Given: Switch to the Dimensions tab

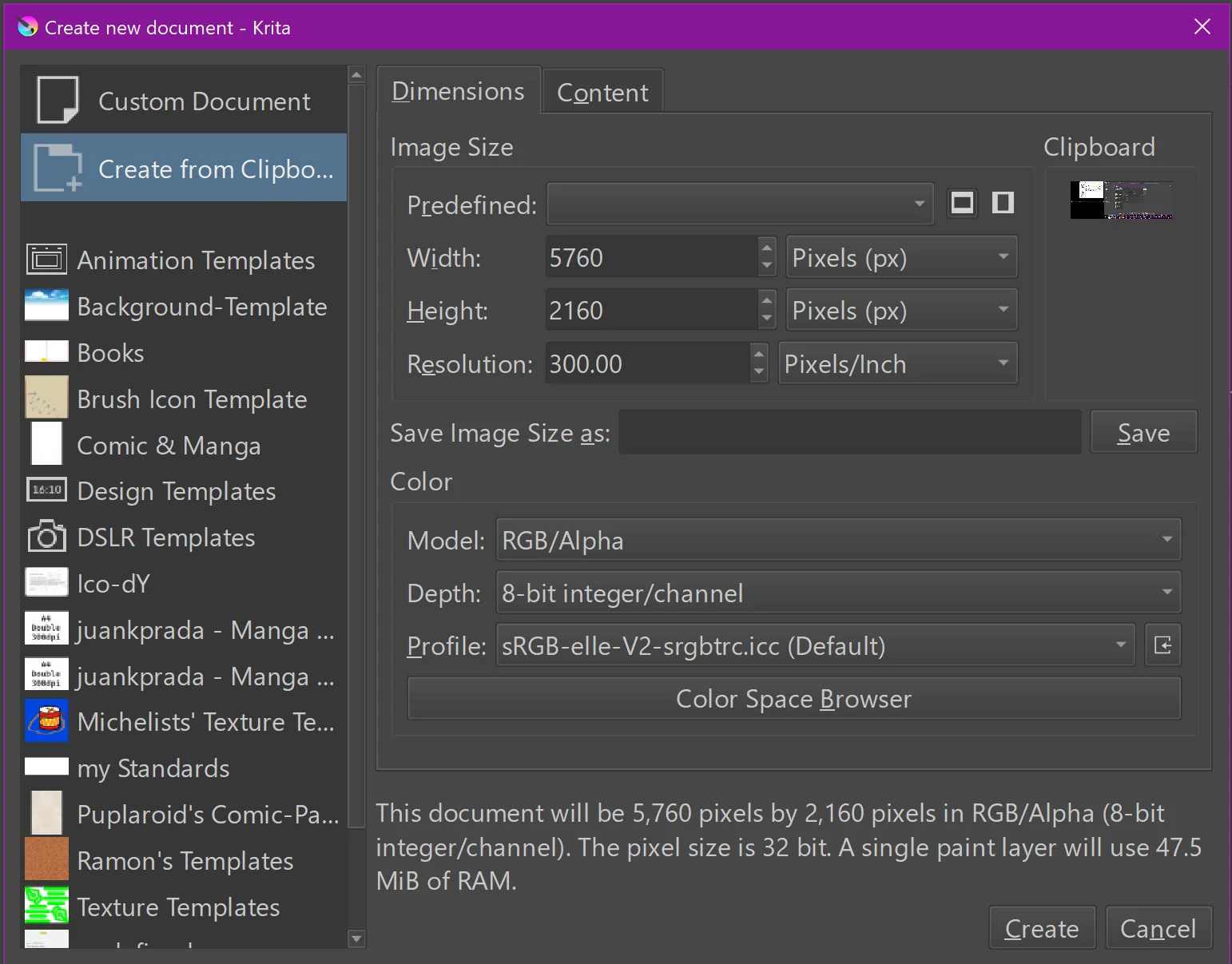Looking at the screenshot, I should point(459,90).
